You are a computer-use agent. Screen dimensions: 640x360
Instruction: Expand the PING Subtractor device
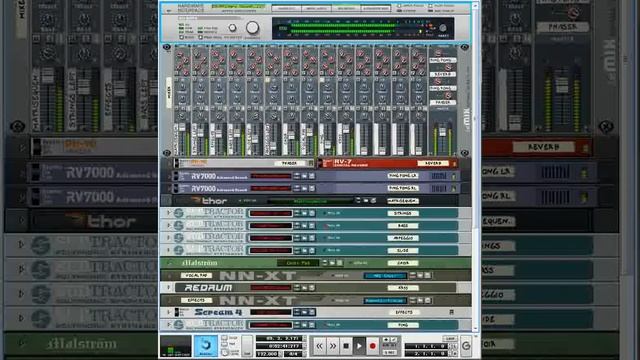tap(169, 325)
